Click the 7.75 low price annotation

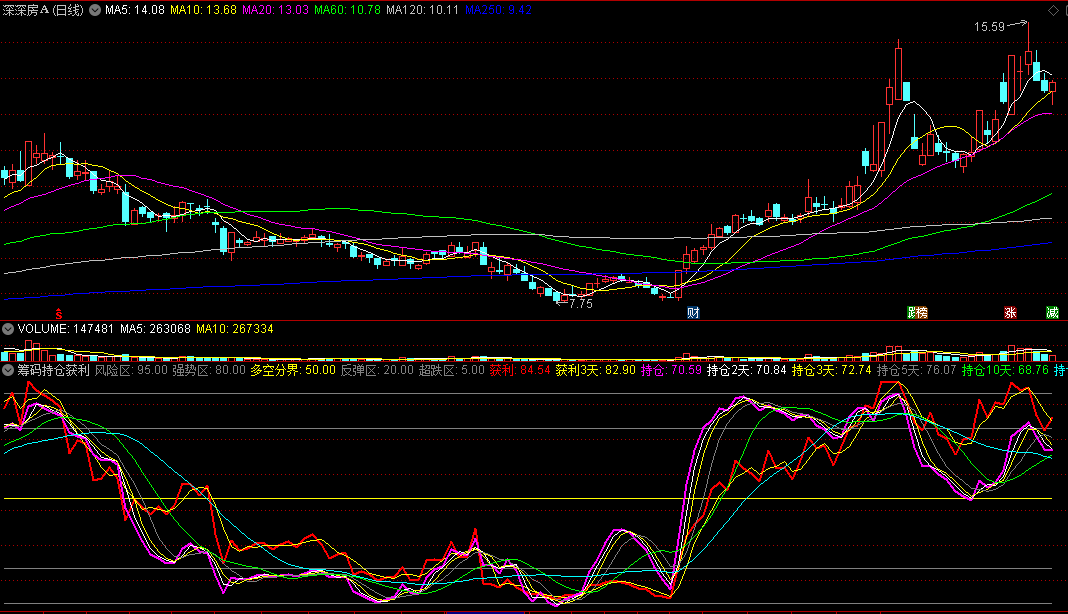[581, 304]
